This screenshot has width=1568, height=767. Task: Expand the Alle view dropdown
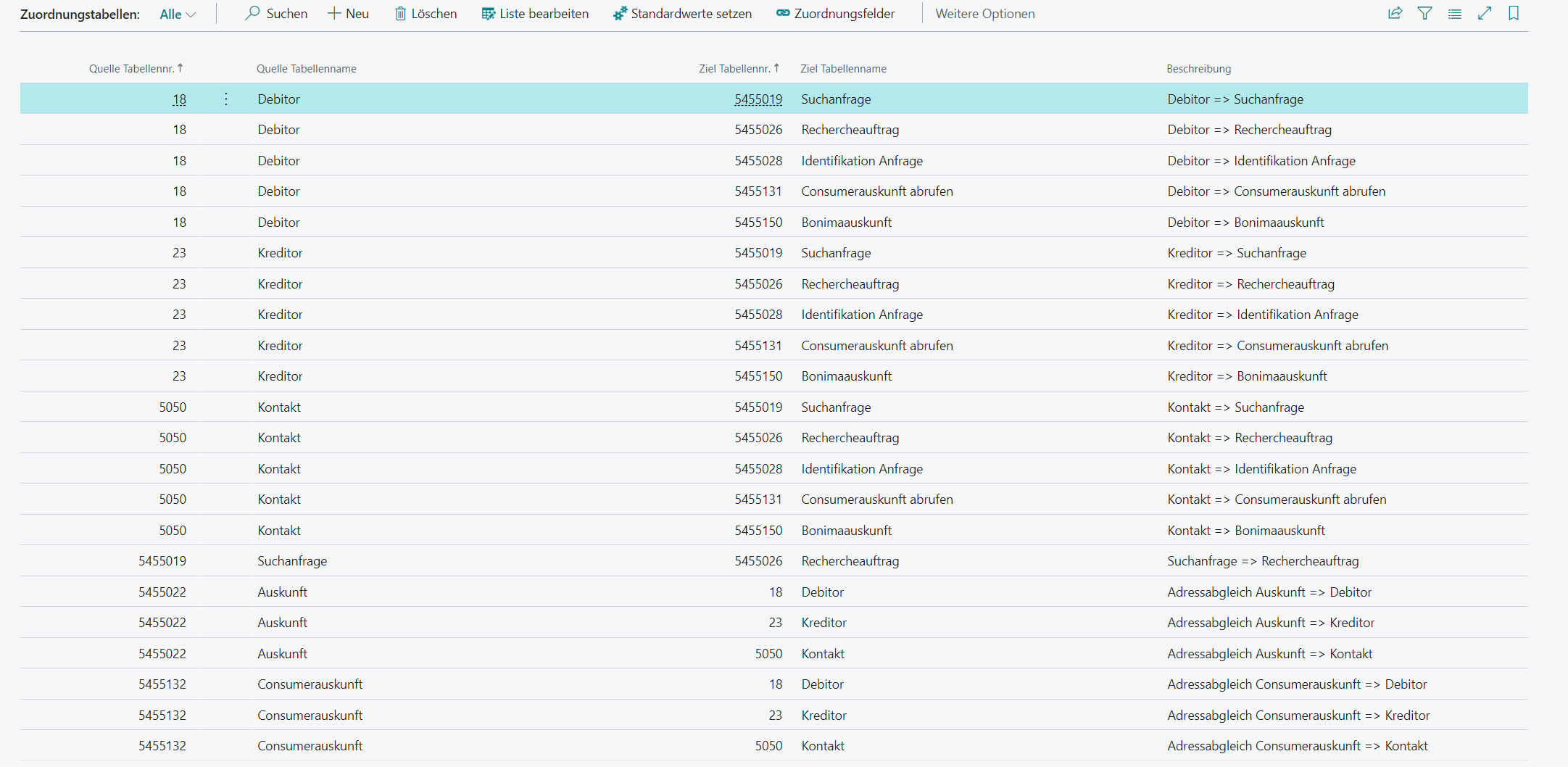(x=178, y=14)
